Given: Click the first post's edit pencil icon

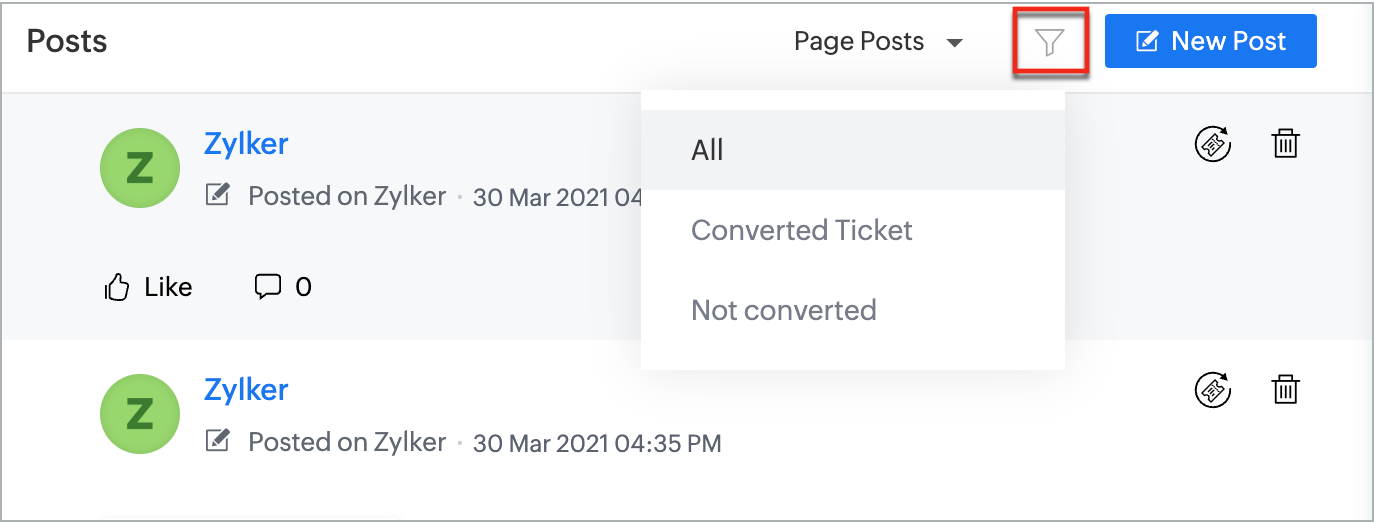Looking at the screenshot, I should coord(217,195).
